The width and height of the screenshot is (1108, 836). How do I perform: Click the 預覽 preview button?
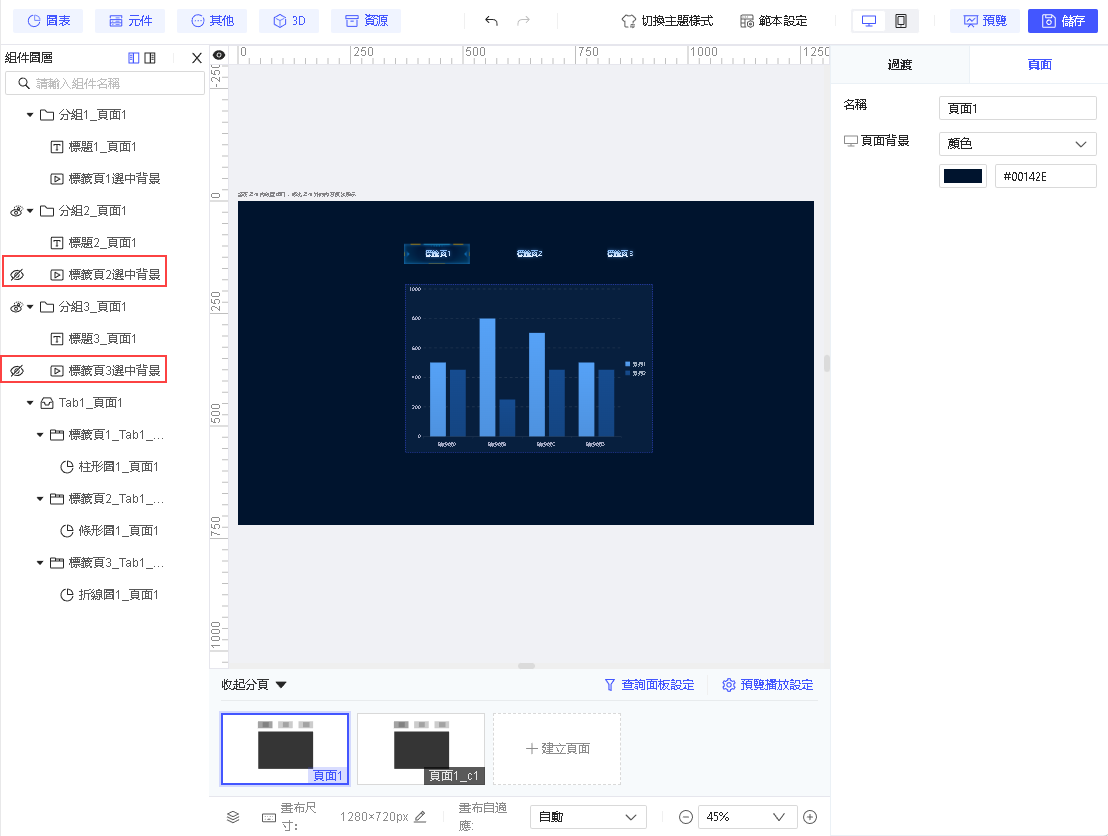(x=985, y=21)
